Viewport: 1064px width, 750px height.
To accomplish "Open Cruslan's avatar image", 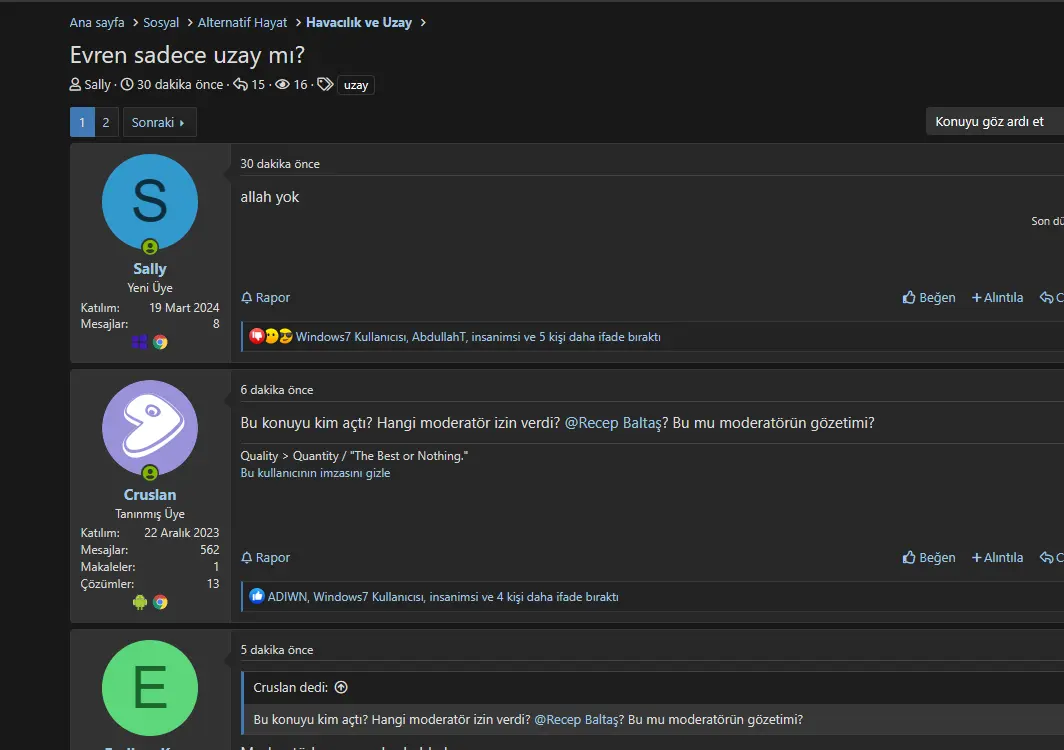I will [x=150, y=428].
